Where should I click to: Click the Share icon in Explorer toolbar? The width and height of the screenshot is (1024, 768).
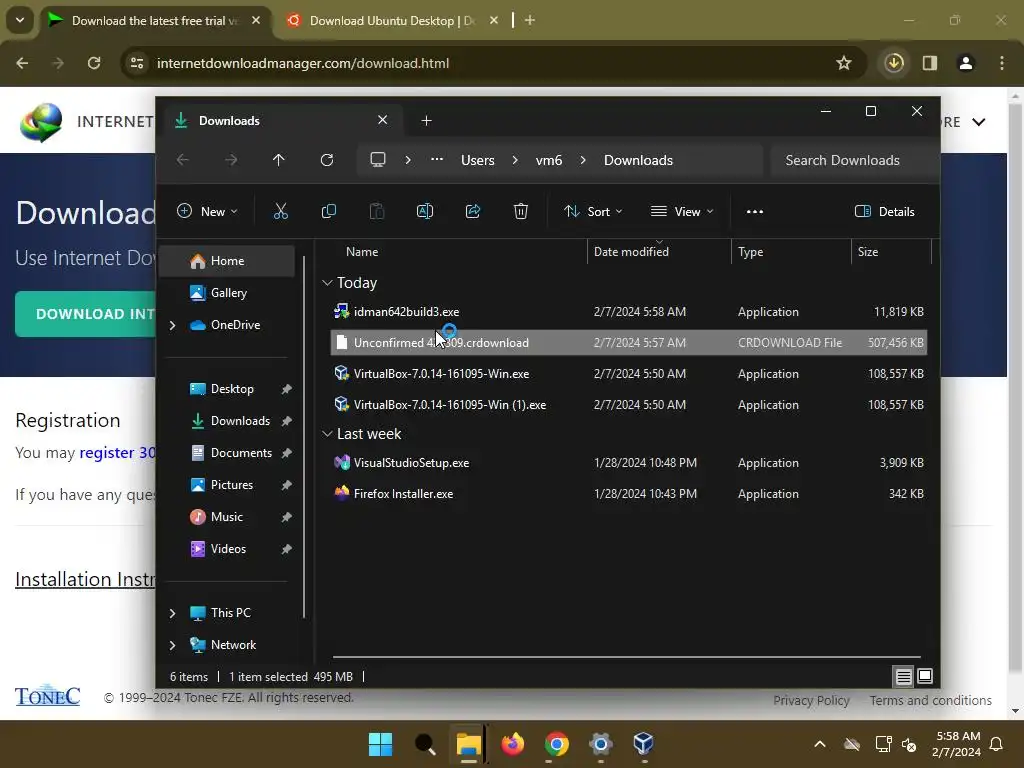click(473, 211)
